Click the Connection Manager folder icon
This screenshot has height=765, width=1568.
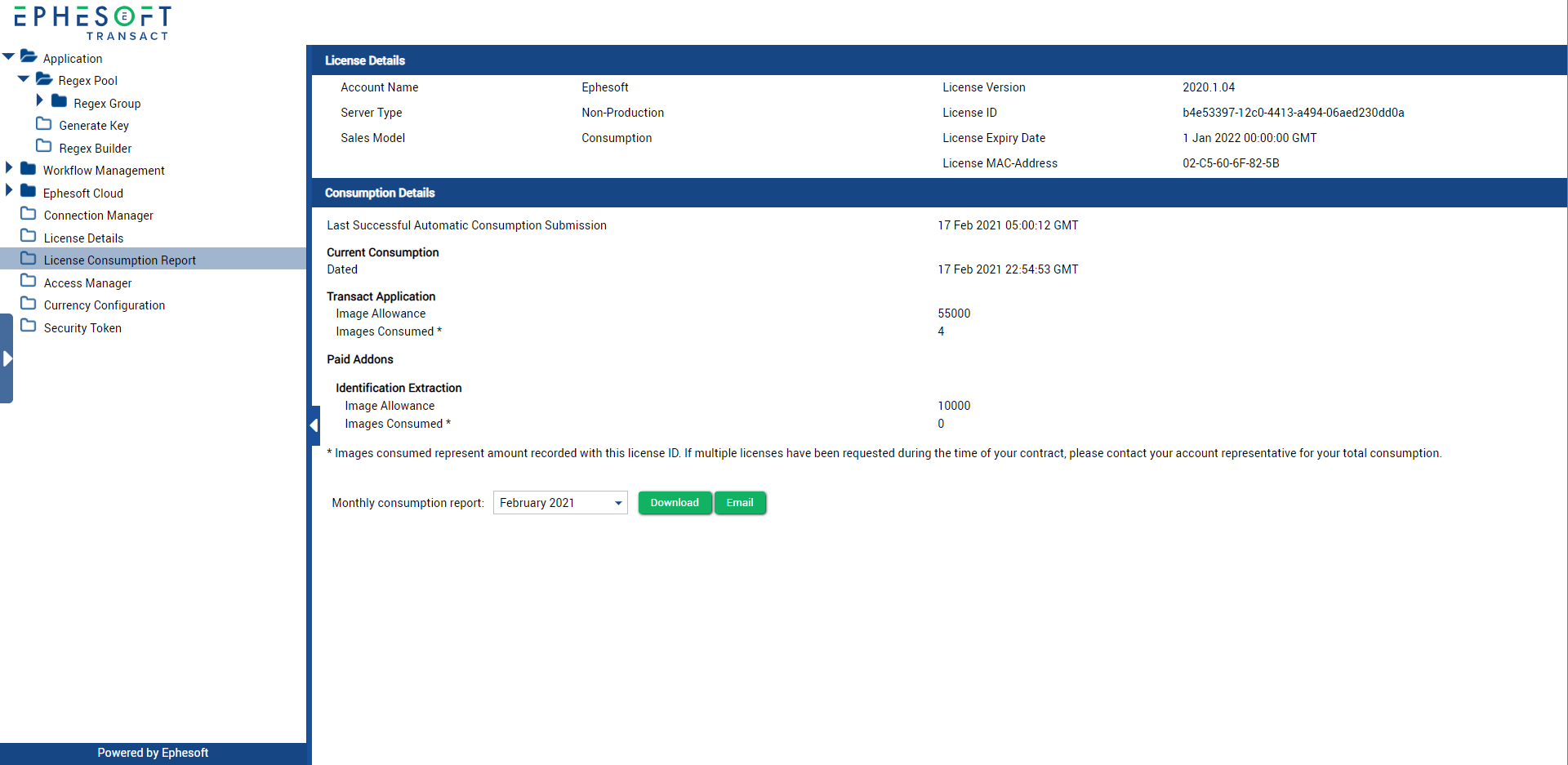tap(29, 214)
